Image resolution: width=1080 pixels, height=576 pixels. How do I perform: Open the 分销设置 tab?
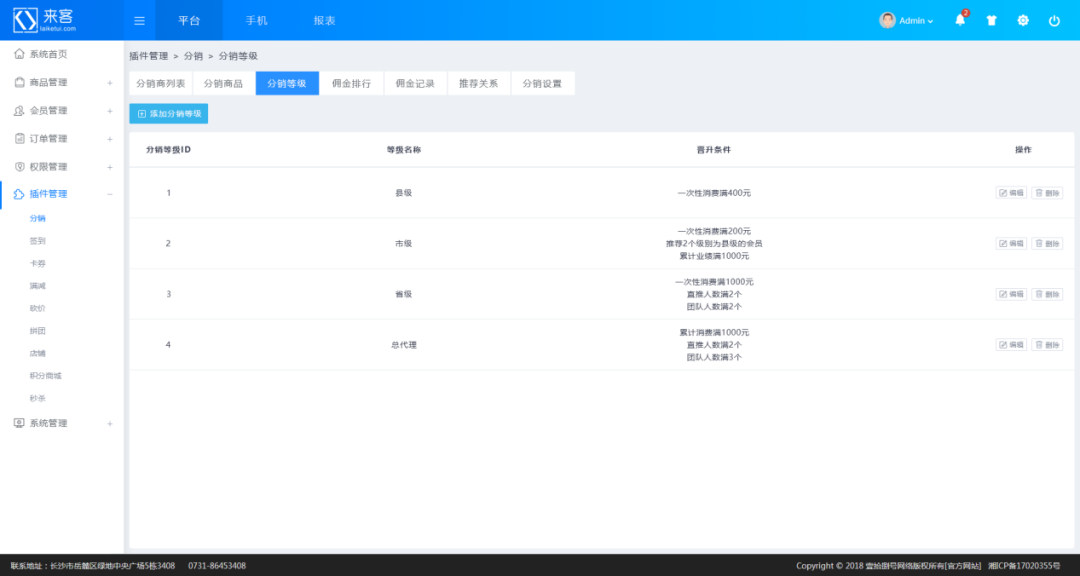point(543,83)
